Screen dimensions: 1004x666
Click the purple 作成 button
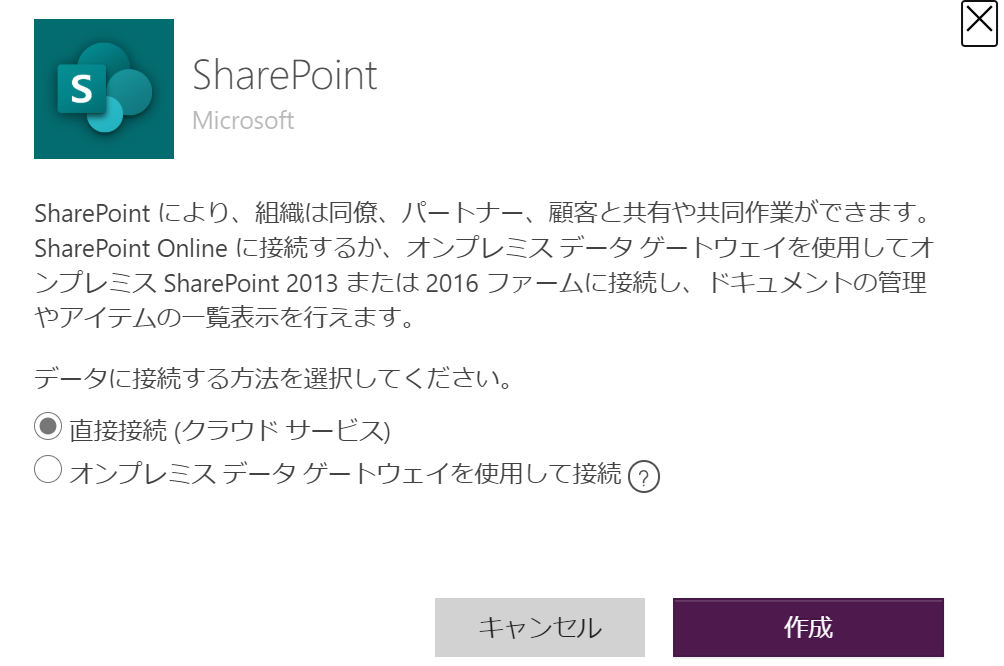(808, 628)
